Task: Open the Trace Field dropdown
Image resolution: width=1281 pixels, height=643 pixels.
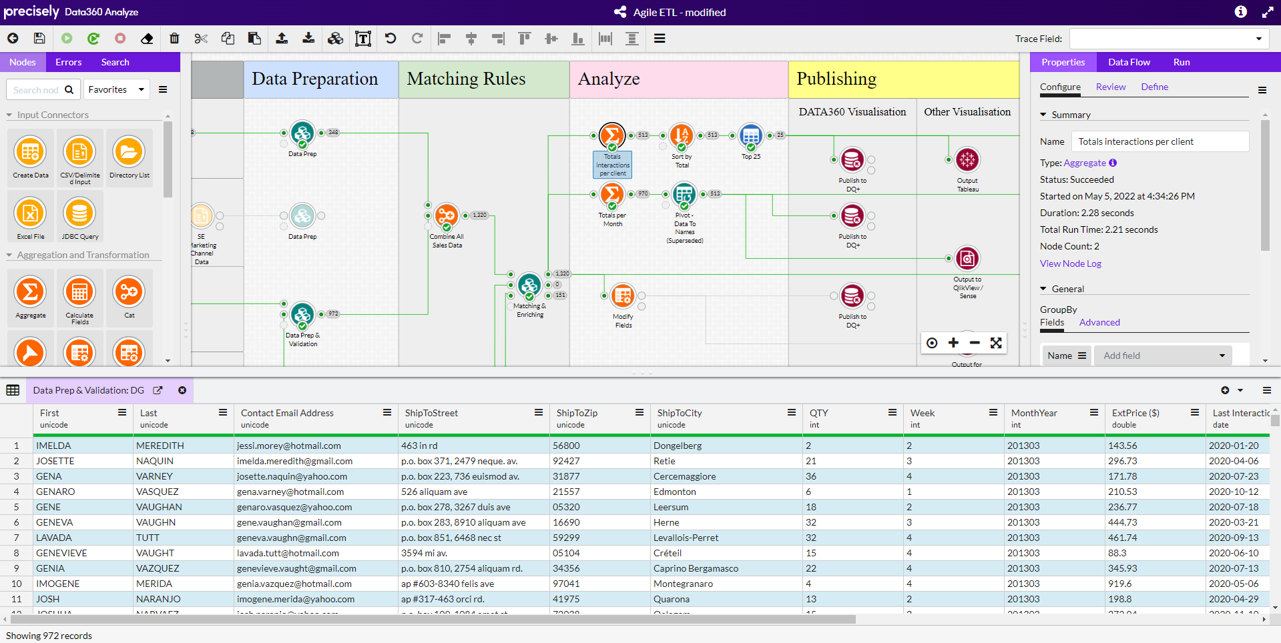Action: pos(1169,39)
